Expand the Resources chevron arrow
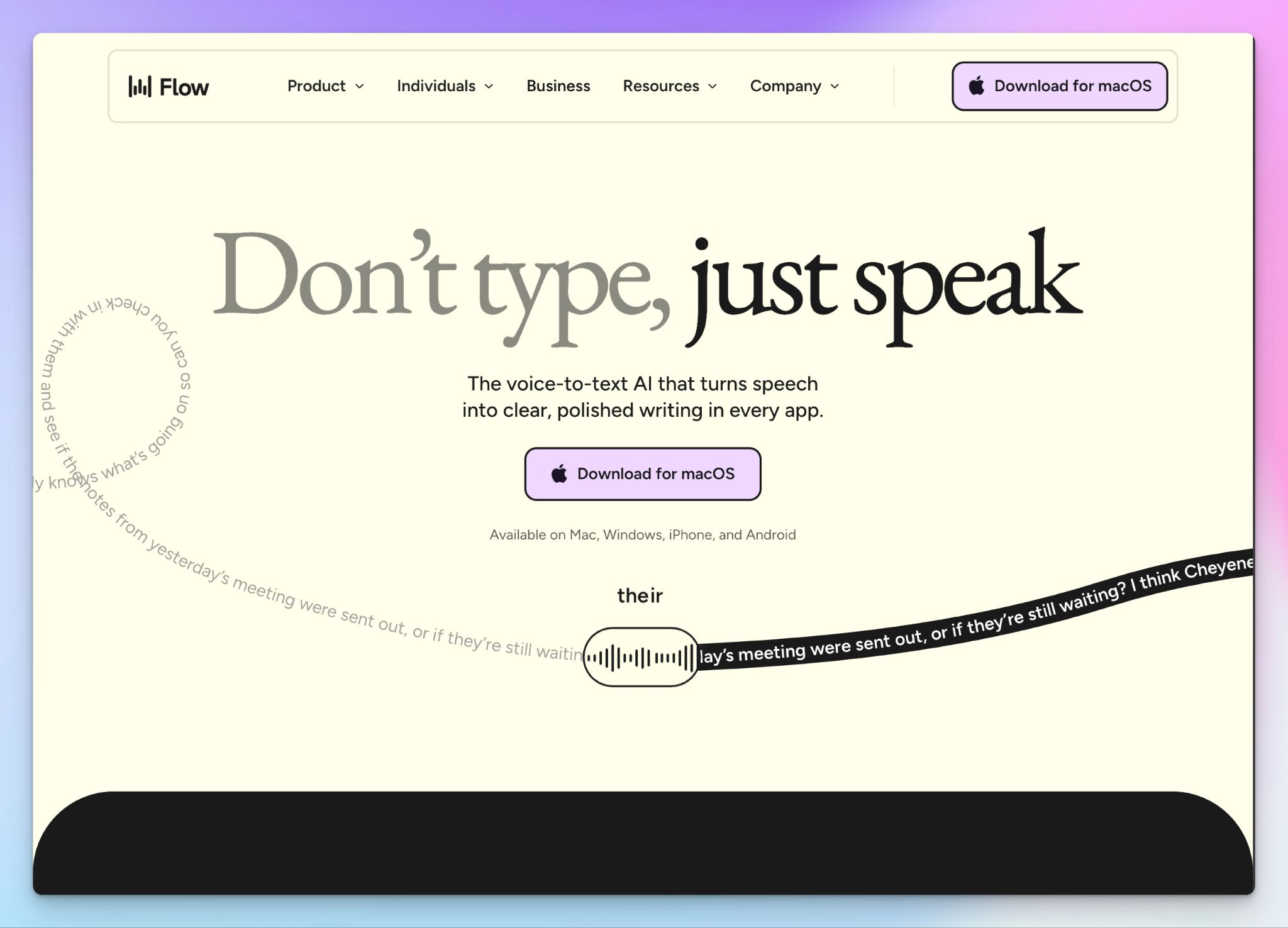This screenshot has height=928, width=1288. (713, 87)
